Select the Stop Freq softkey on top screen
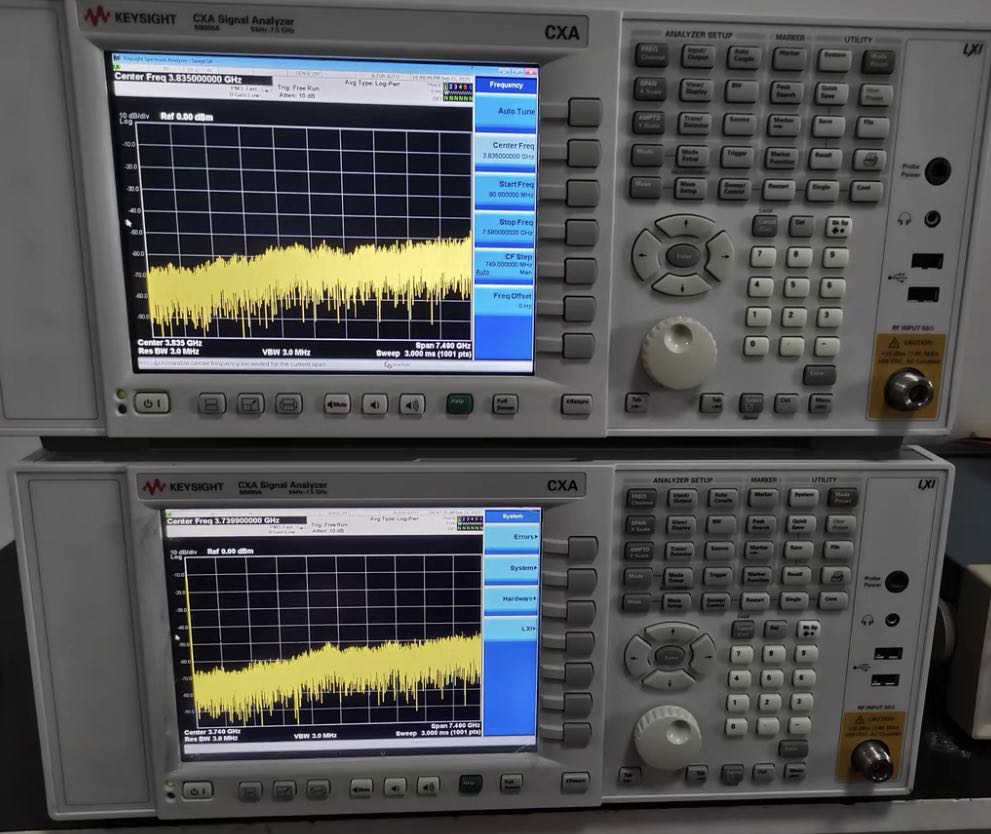Viewport: 991px width, 834px height. pyautogui.click(x=505, y=227)
